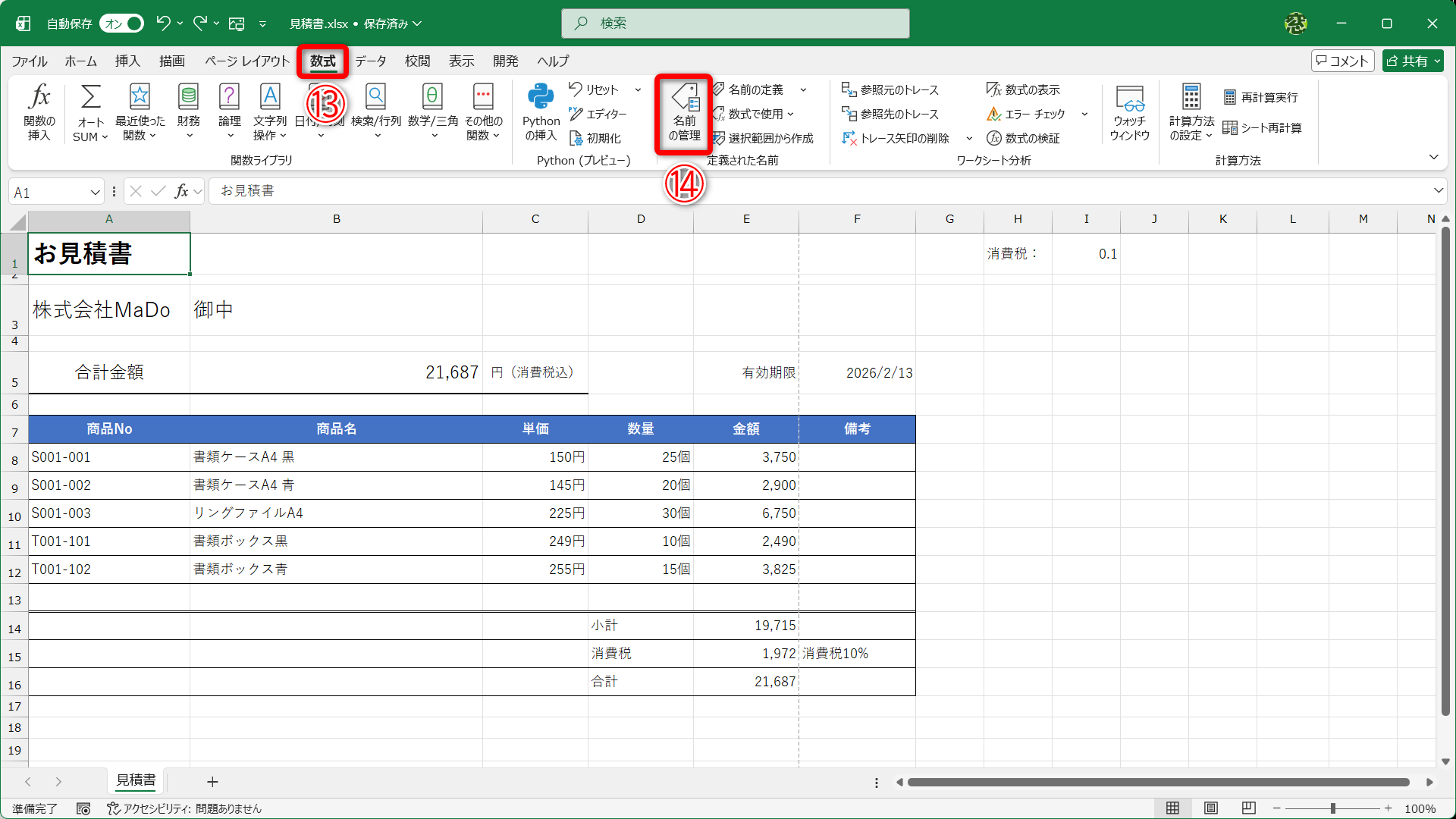The image size is (1456, 819).
Task: Click the Share (共有) button
Action: [1412, 61]
